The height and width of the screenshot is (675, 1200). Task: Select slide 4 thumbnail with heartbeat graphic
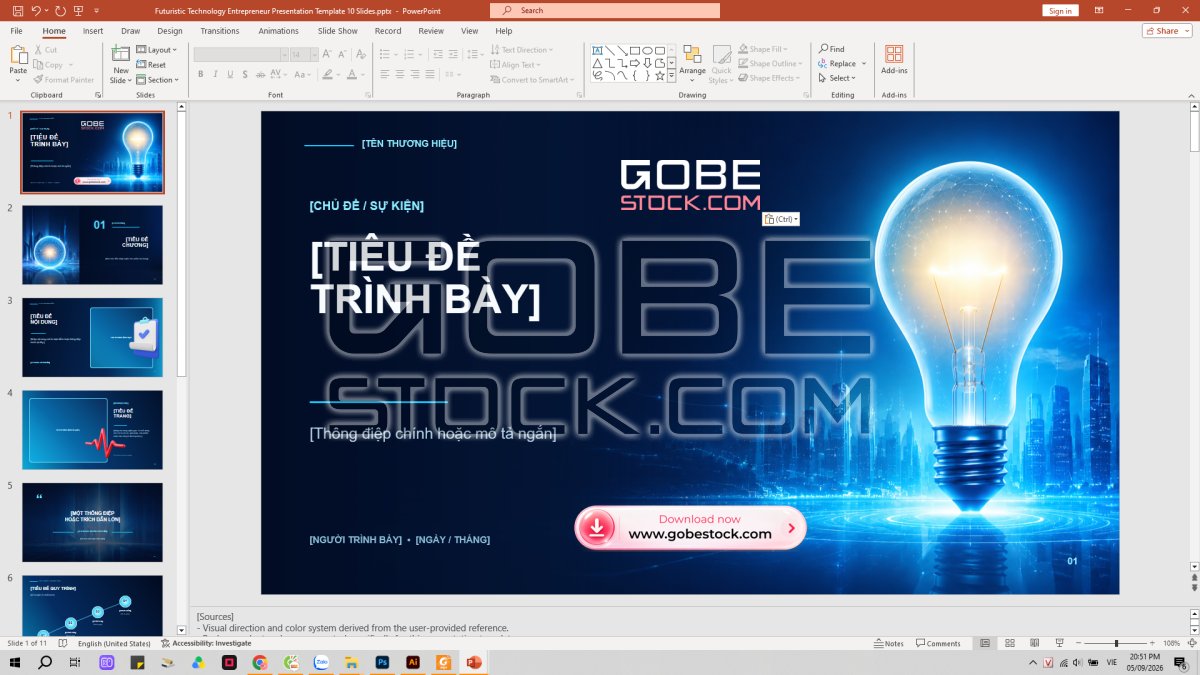[92, 430]
